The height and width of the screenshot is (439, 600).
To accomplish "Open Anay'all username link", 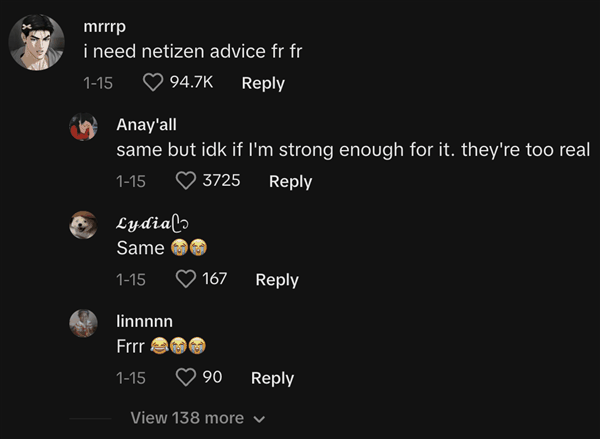I will 147,125.
